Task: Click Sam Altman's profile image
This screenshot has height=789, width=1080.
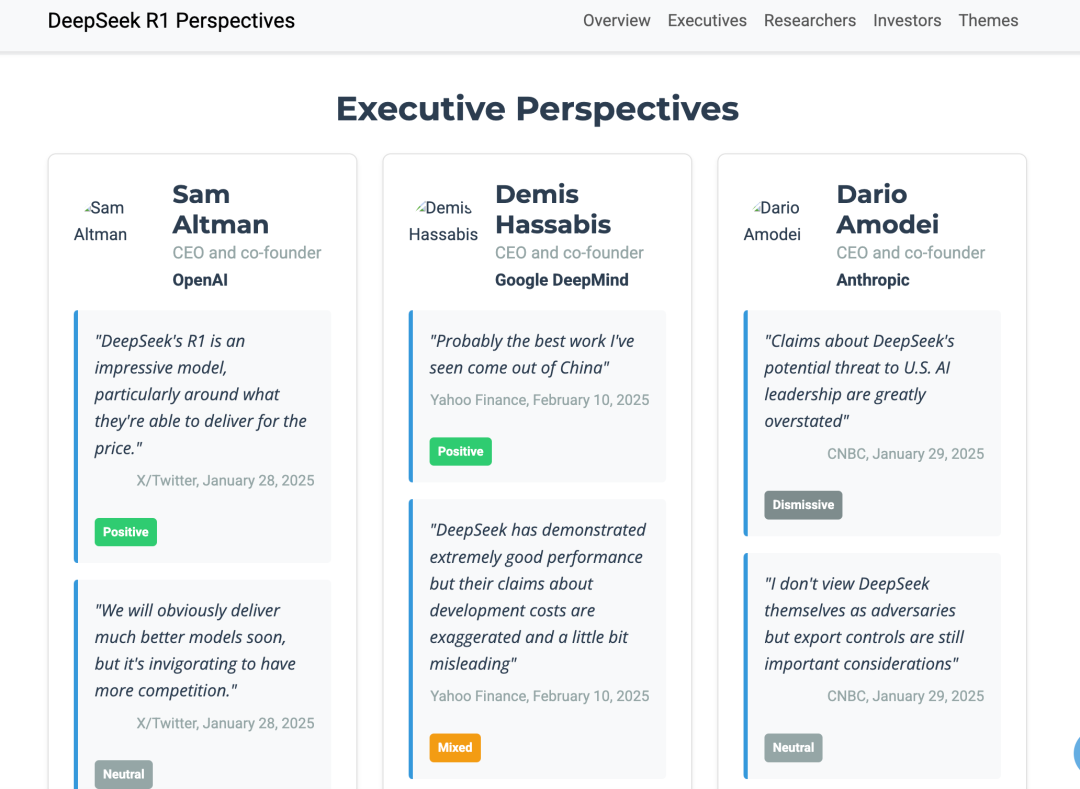Action: point(100,221)
